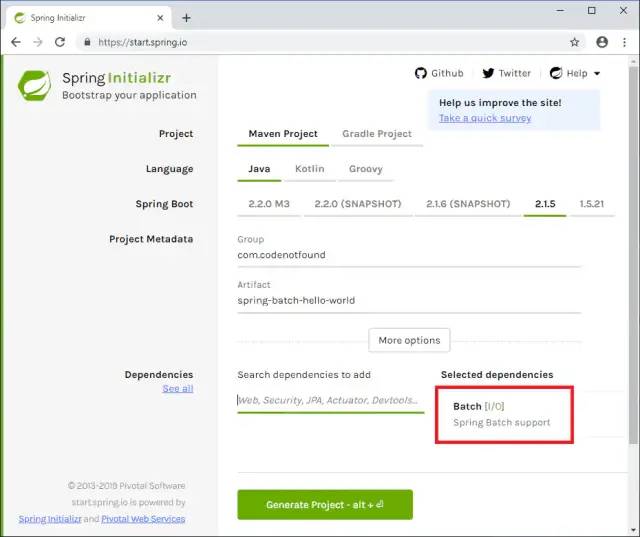Open a new tab with plus icon
This screenshot has width=640, height=537.
(187, 18)
